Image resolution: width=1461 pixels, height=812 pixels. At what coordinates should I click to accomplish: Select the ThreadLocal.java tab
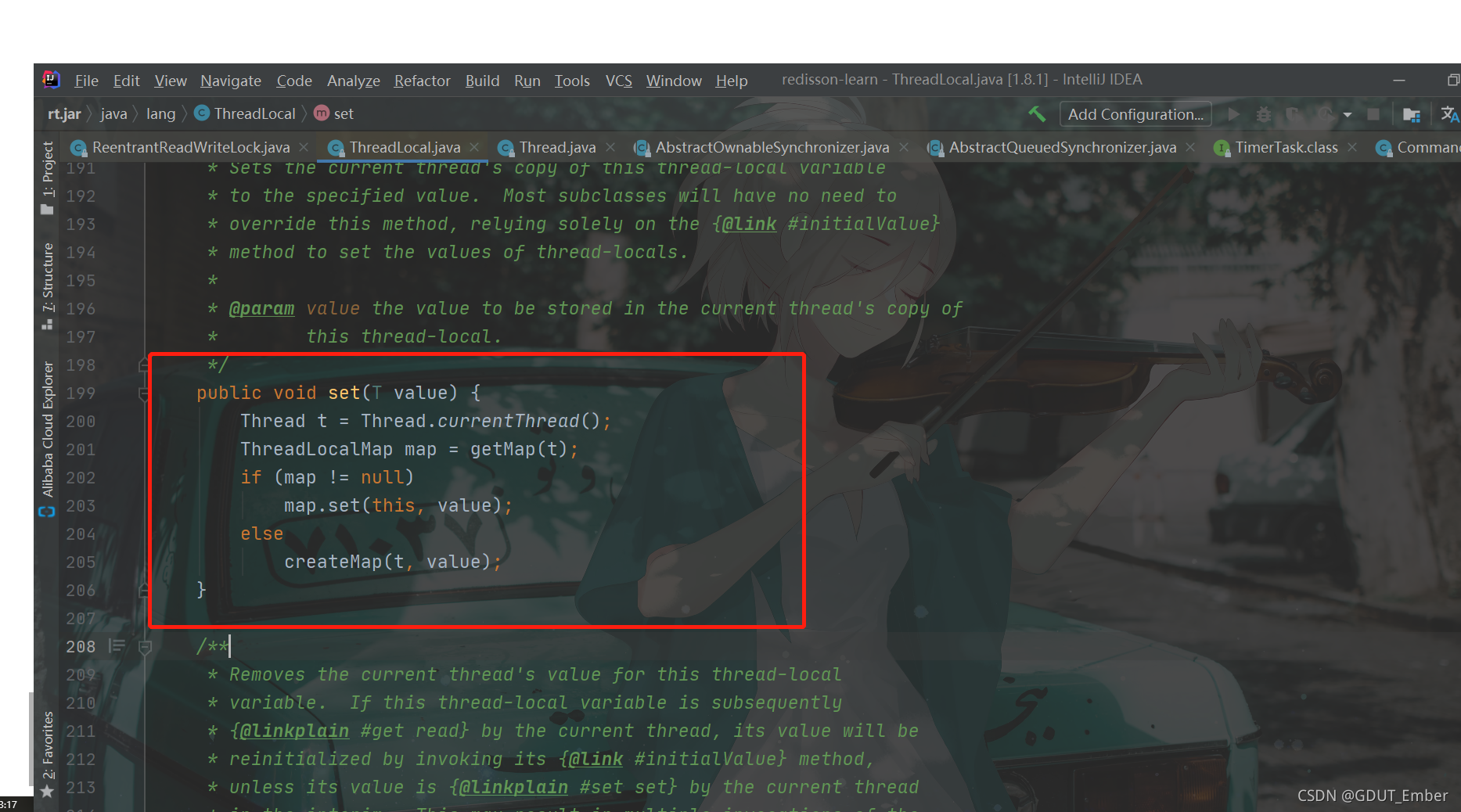tap(405, 148)
